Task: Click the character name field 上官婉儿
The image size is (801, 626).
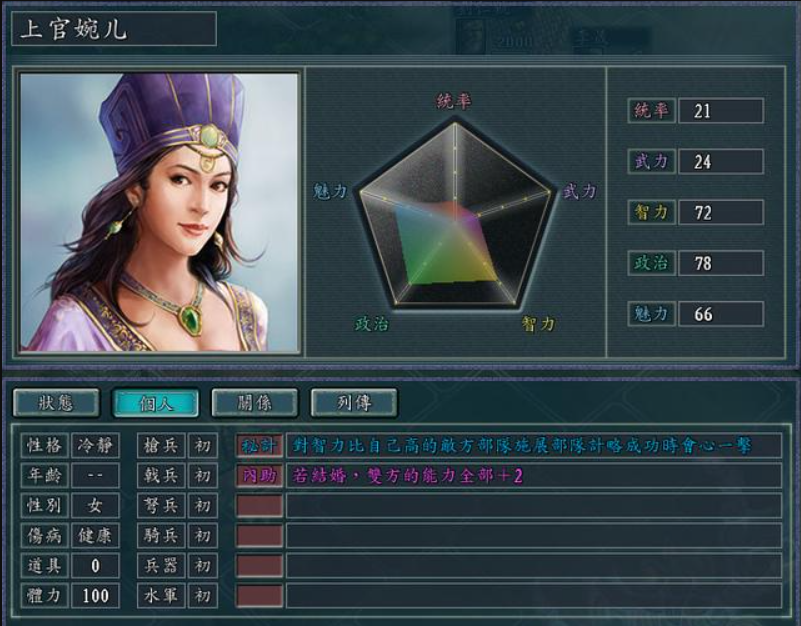Action: tap(114, 29)
